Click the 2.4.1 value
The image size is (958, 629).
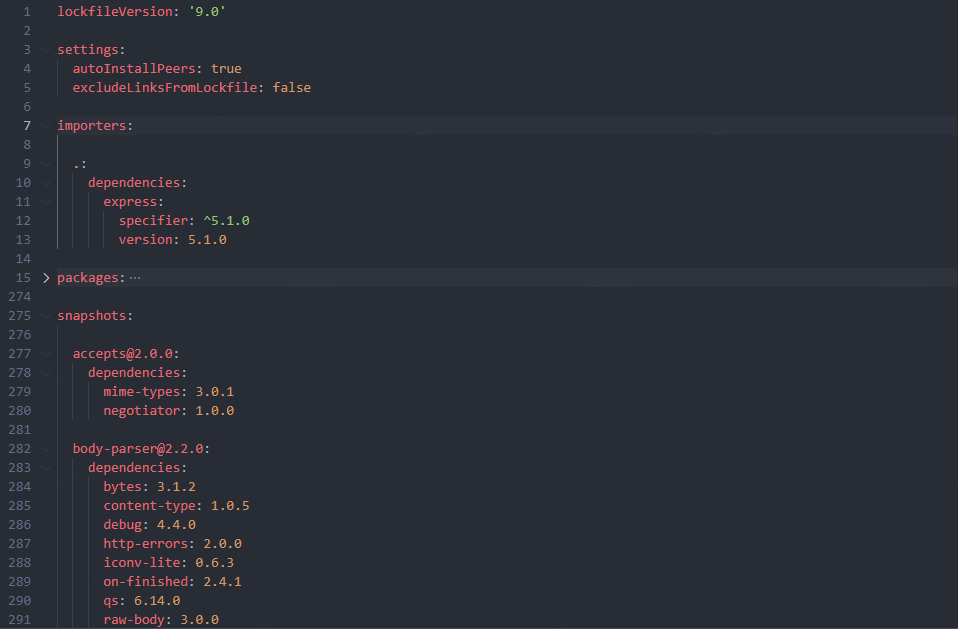[222, 581]
